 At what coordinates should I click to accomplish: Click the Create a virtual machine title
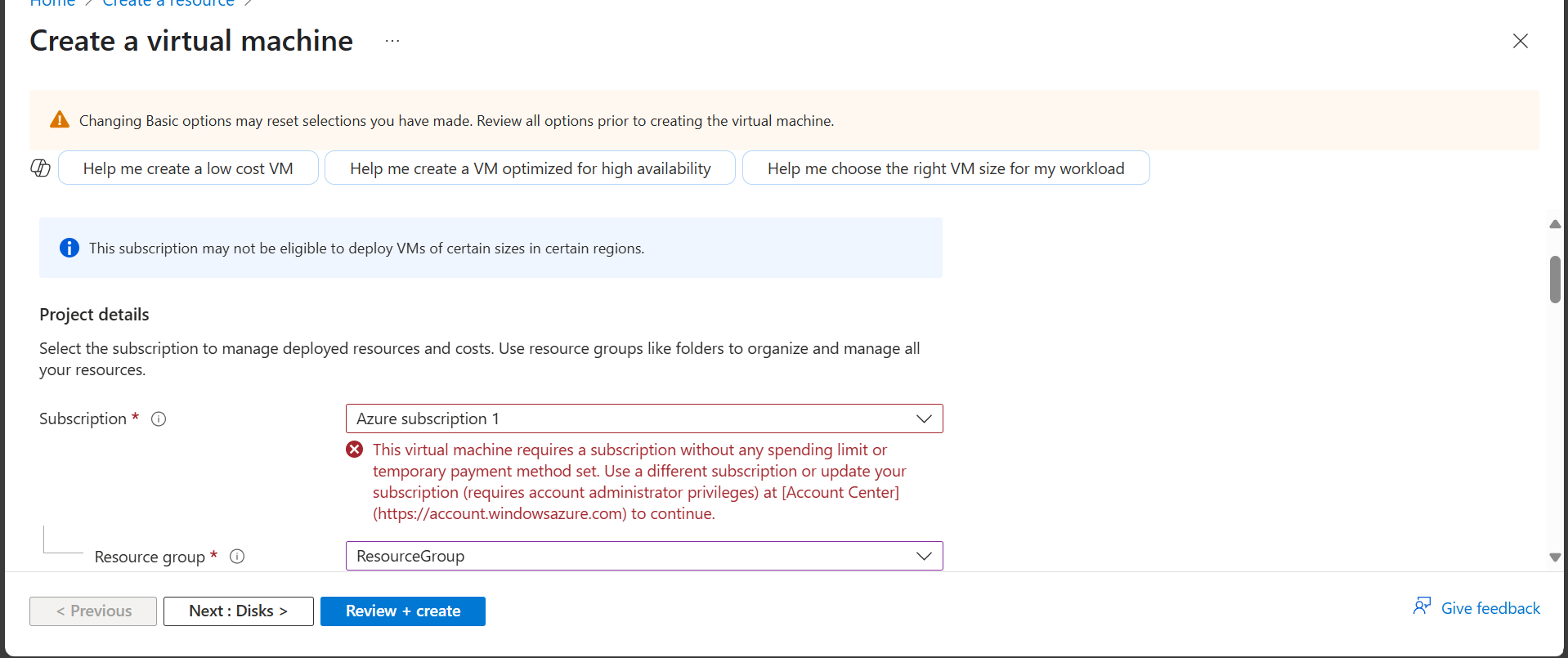click(191, 41)
